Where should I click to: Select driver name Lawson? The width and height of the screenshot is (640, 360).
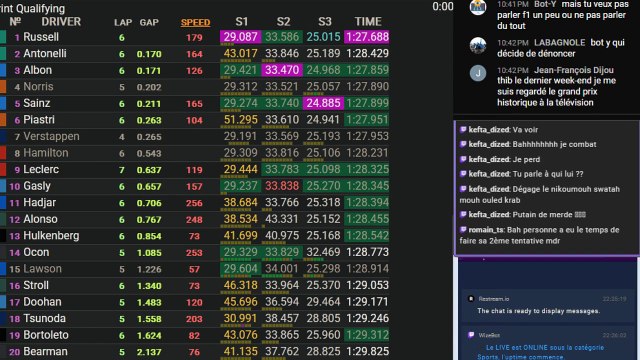point(42,269)
